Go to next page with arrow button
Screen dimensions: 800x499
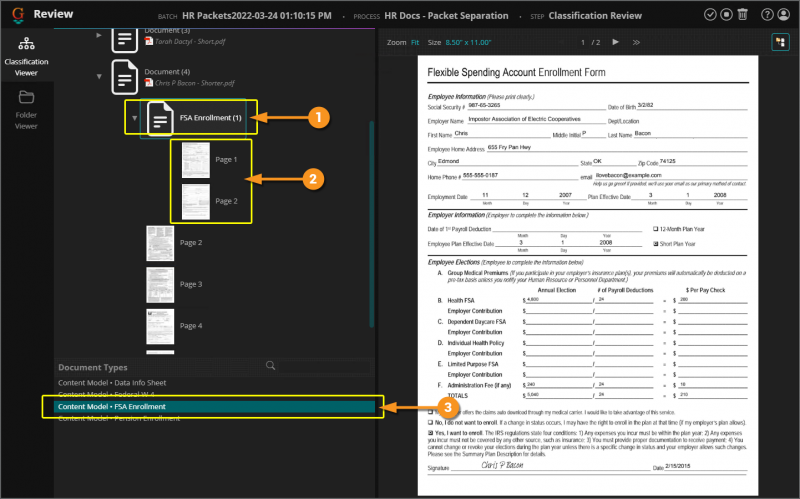pos(615,42)
